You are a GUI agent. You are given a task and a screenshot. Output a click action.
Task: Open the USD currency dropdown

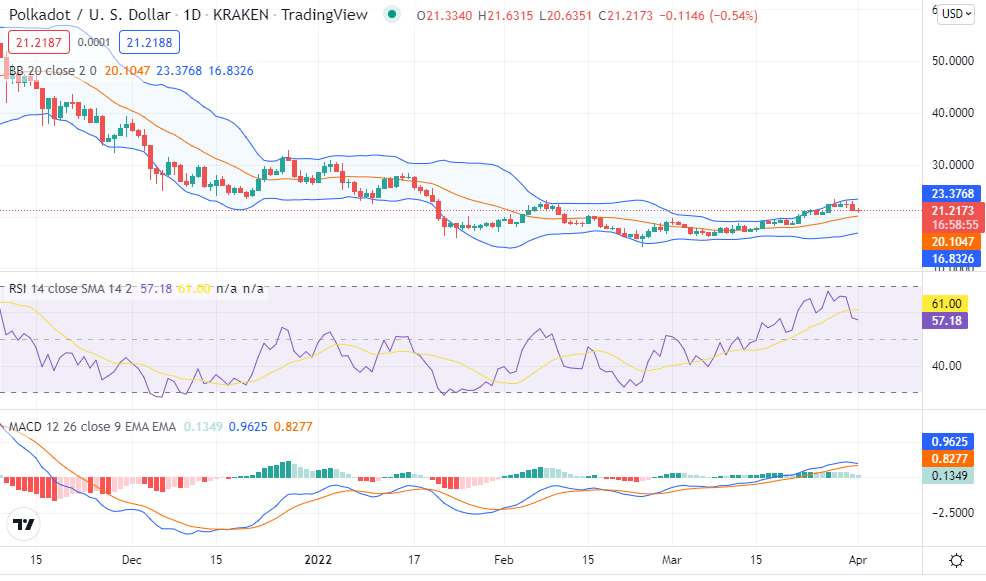(958, 14)
